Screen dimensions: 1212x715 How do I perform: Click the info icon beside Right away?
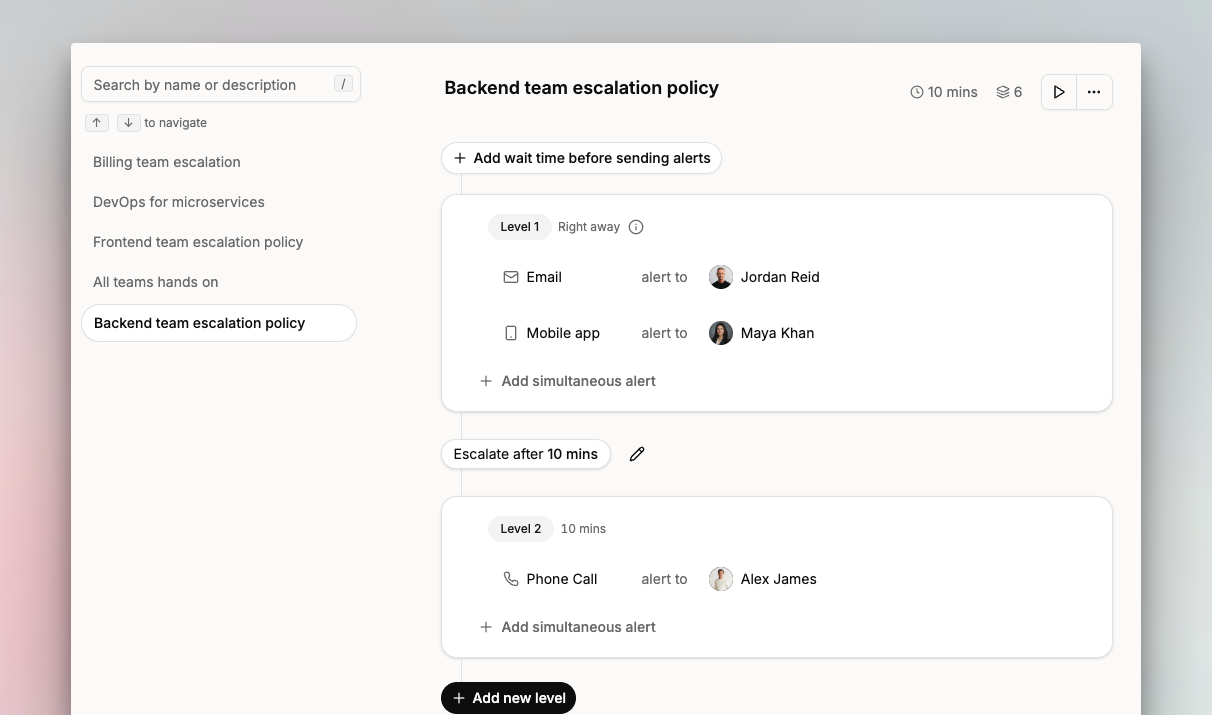pos(636,227)
